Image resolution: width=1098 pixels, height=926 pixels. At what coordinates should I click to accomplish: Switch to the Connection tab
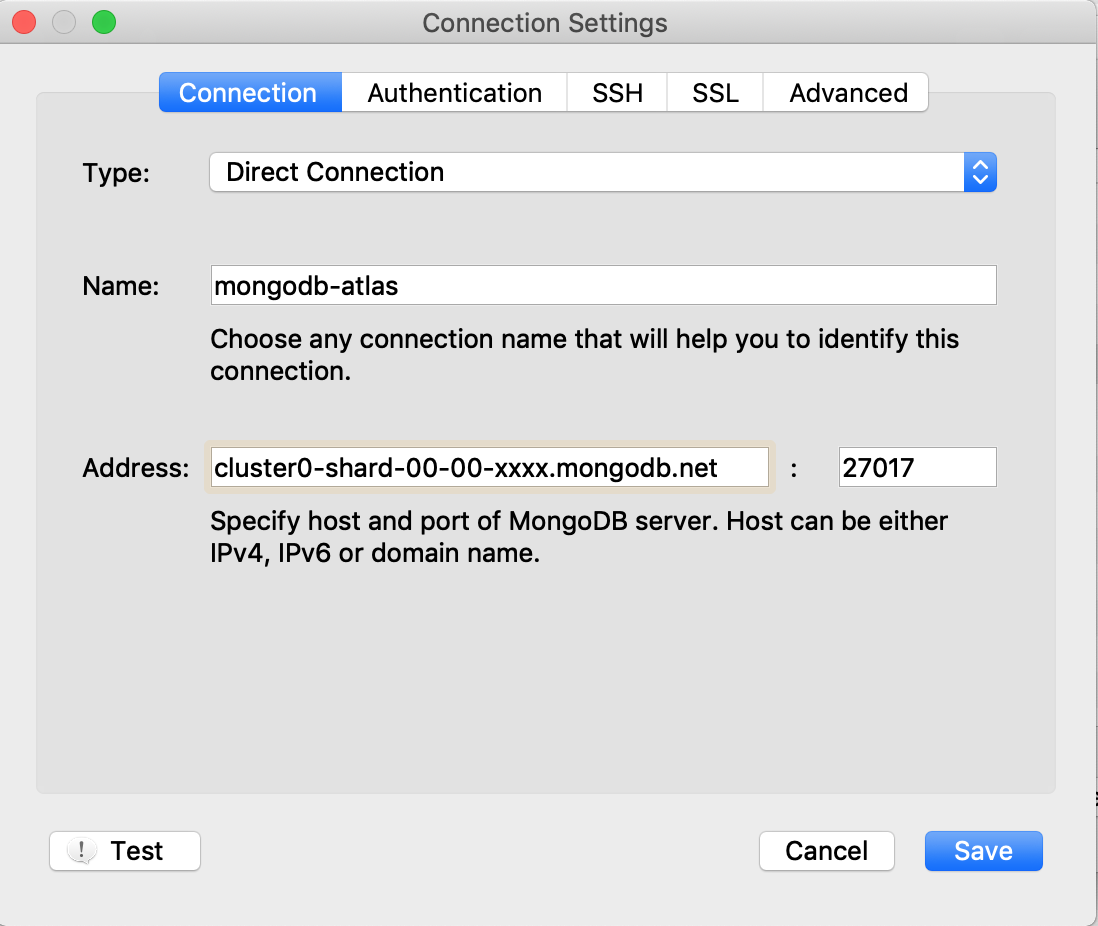click(250, 92)
